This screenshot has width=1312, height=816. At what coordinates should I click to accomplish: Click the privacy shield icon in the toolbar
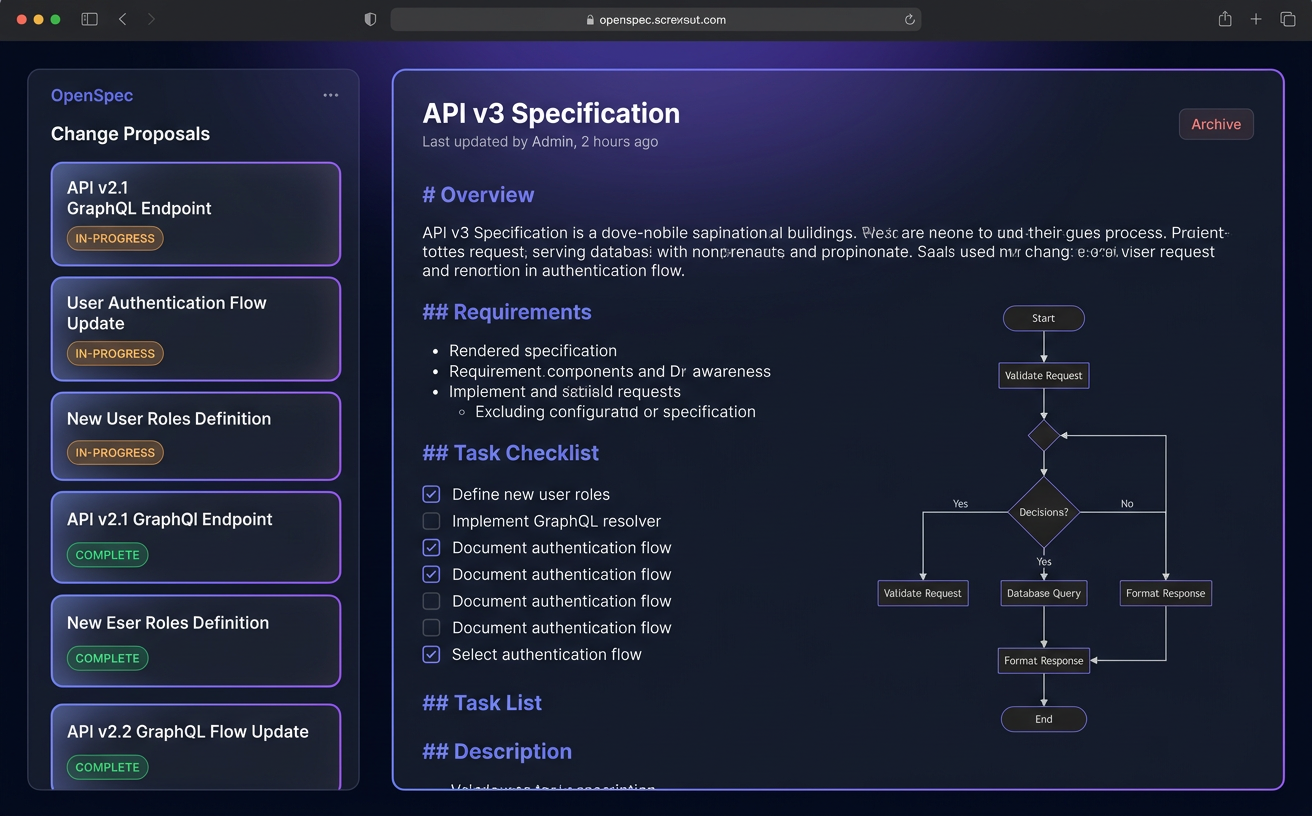(370, 18)
